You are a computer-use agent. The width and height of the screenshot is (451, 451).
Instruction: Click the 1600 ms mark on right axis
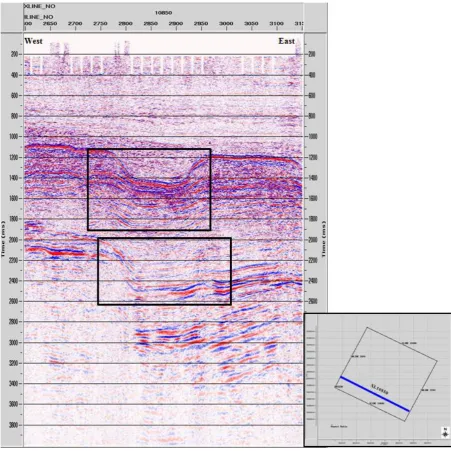[312, 198]
